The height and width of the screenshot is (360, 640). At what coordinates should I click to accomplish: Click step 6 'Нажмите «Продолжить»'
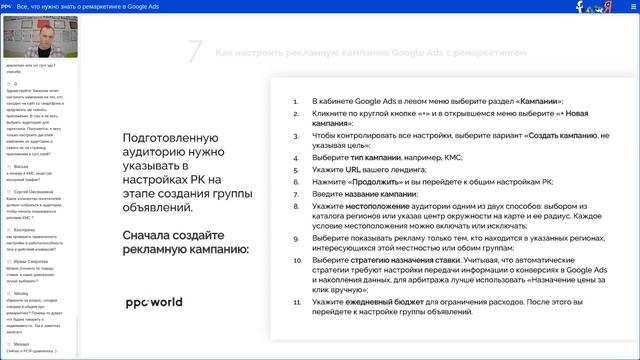[x=433, y=182]
